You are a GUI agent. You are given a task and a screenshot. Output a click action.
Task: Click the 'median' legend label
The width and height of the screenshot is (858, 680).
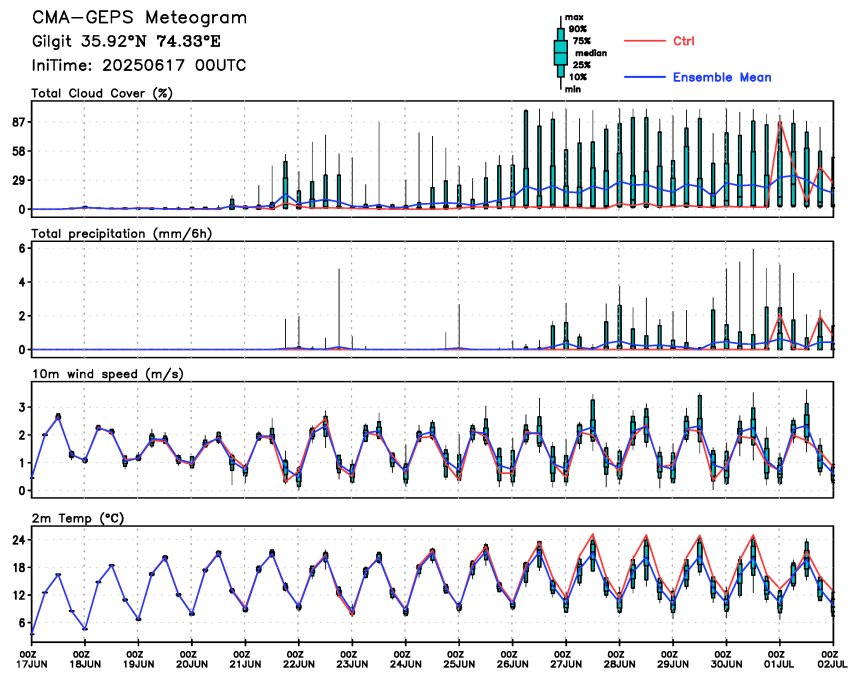coord(591,53)
